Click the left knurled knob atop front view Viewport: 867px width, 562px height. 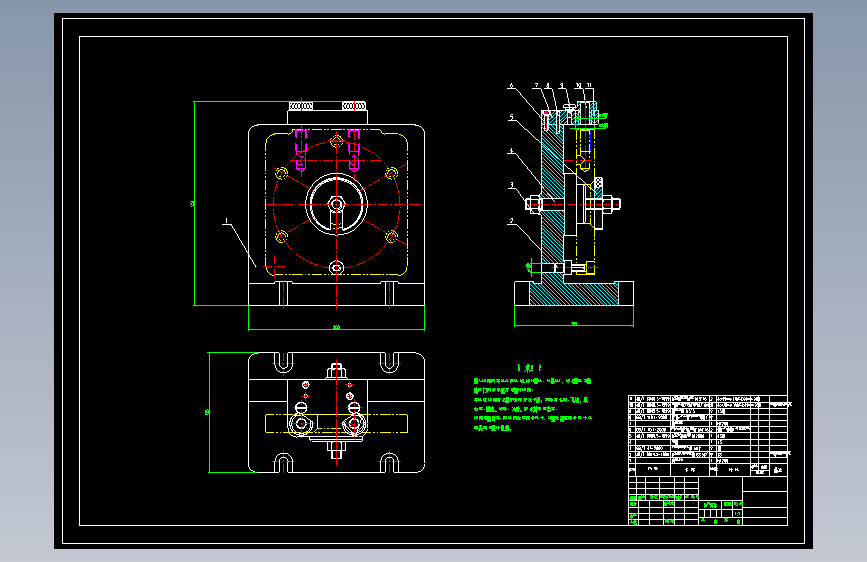coord(301,106)
